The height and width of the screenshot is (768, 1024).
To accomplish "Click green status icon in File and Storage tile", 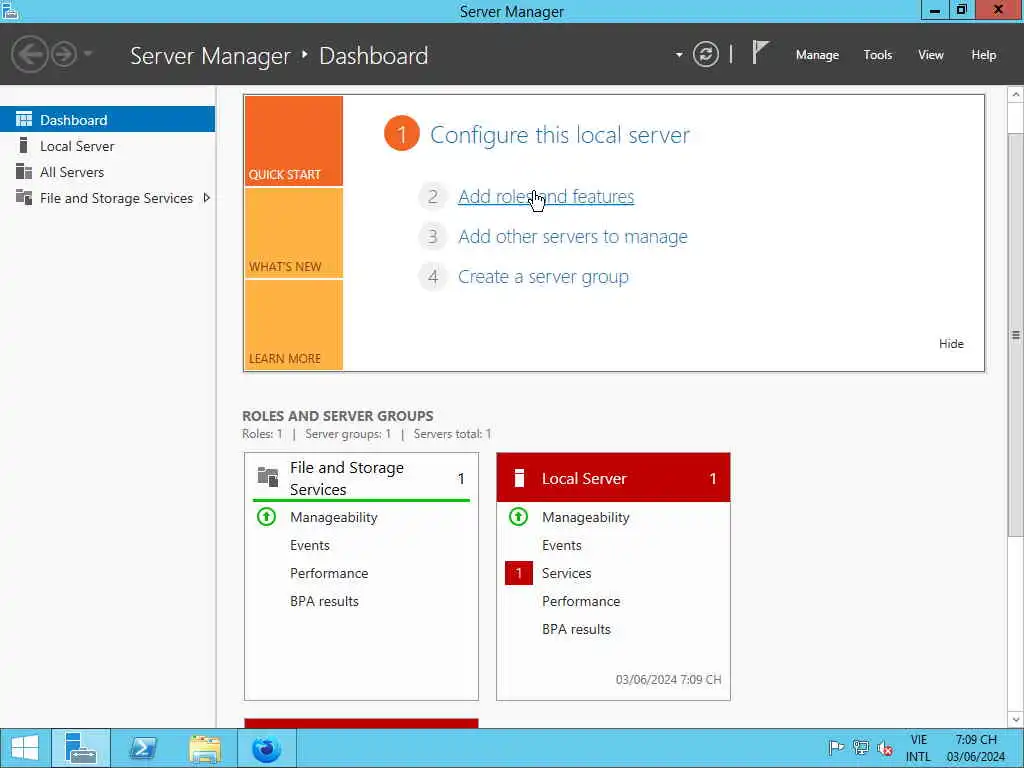I will (x=266, y=517).
